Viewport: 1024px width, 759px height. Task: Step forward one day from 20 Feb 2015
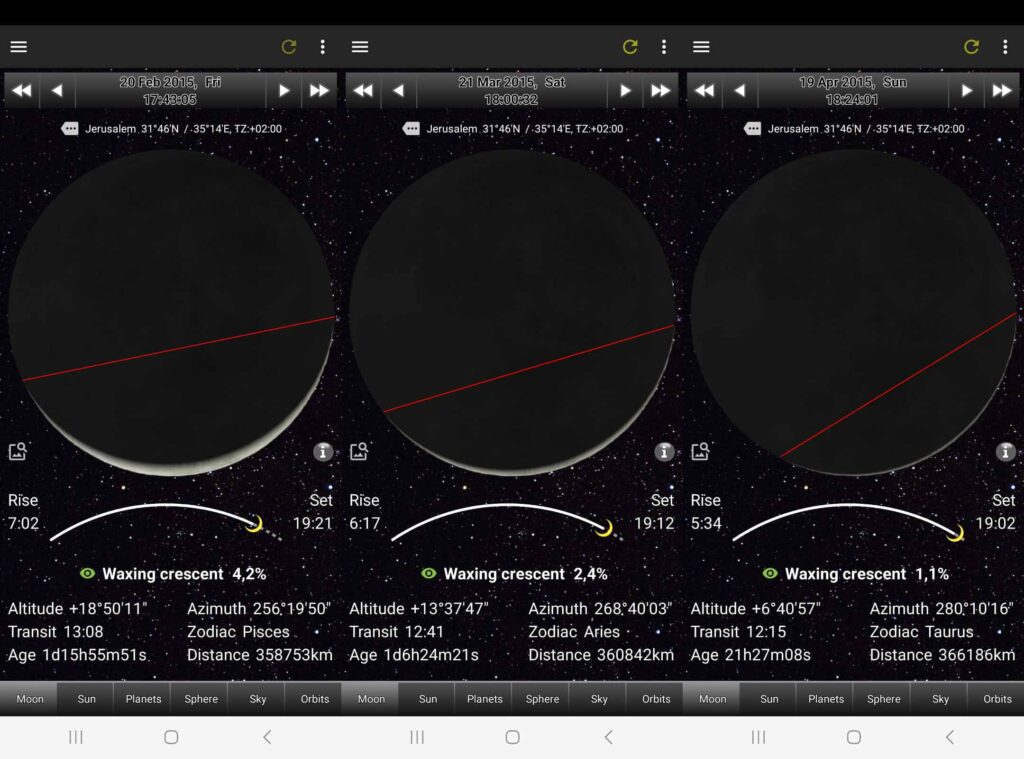[284, 91]
